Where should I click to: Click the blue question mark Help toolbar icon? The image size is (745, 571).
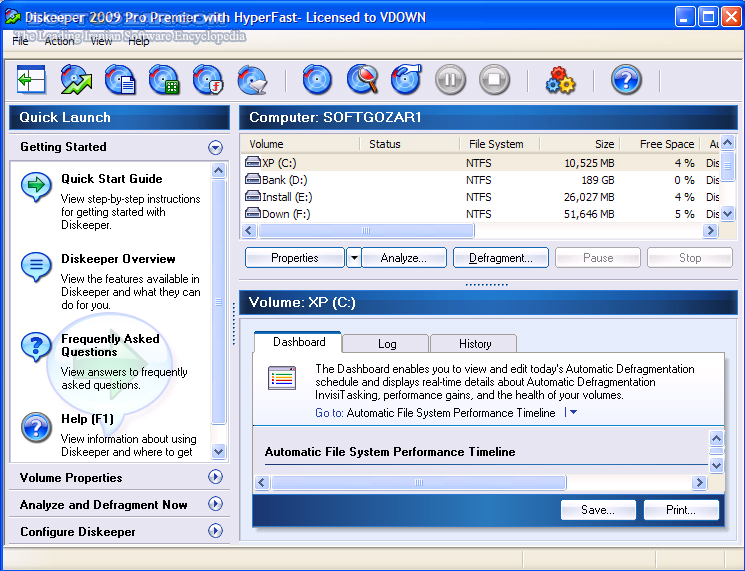point(626,79)
